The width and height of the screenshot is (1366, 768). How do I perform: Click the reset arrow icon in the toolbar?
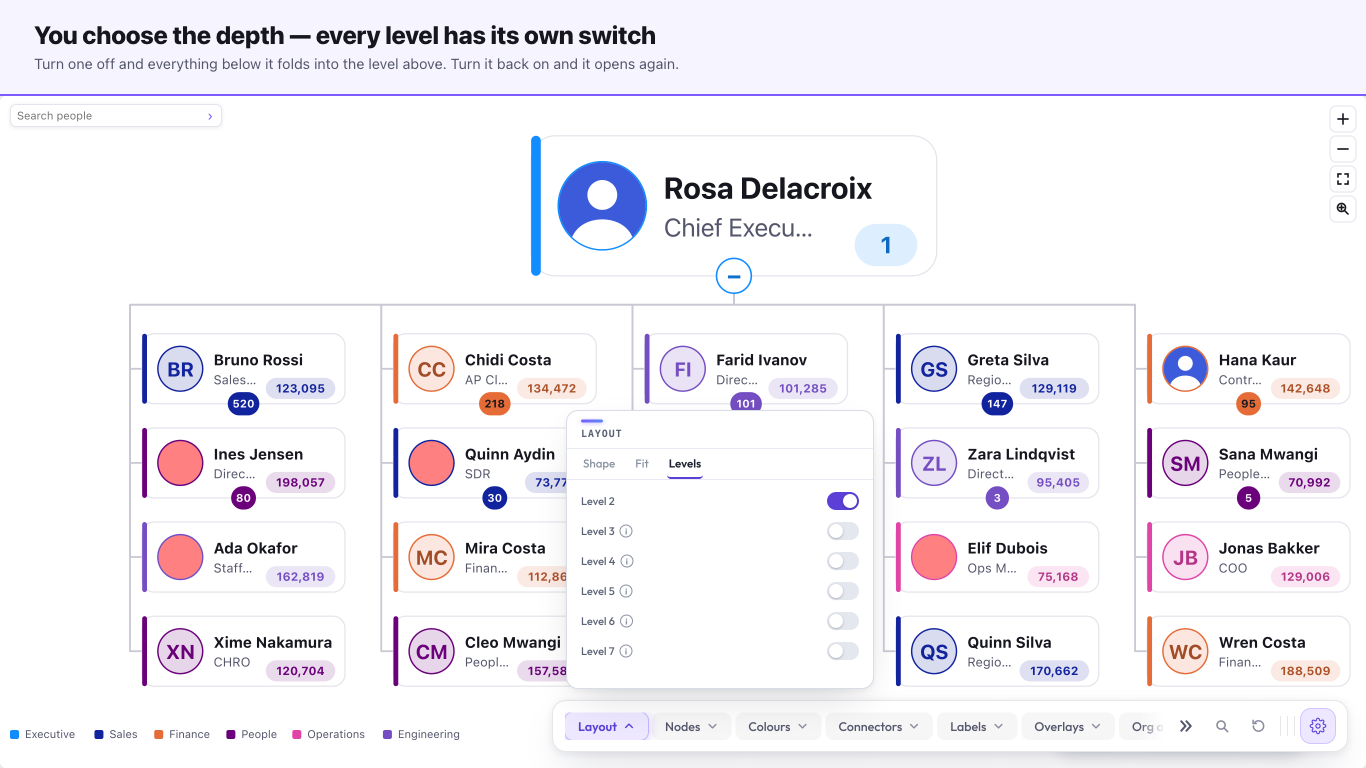coord(1258,727)
